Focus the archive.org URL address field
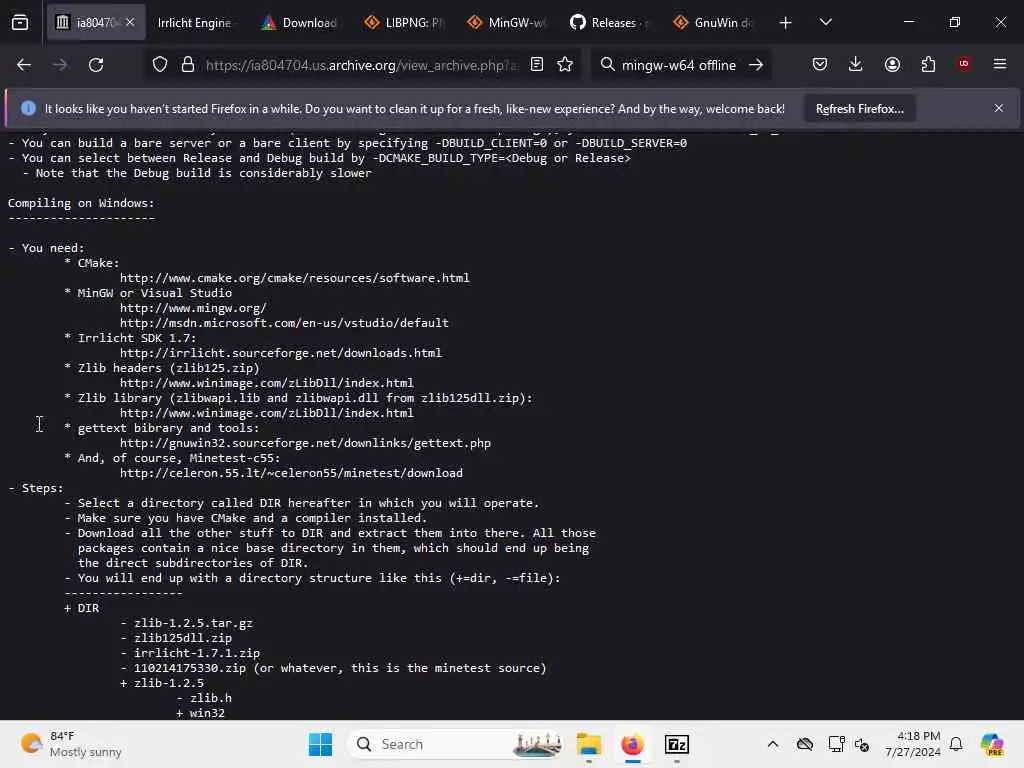 click(x=362, y=65)
